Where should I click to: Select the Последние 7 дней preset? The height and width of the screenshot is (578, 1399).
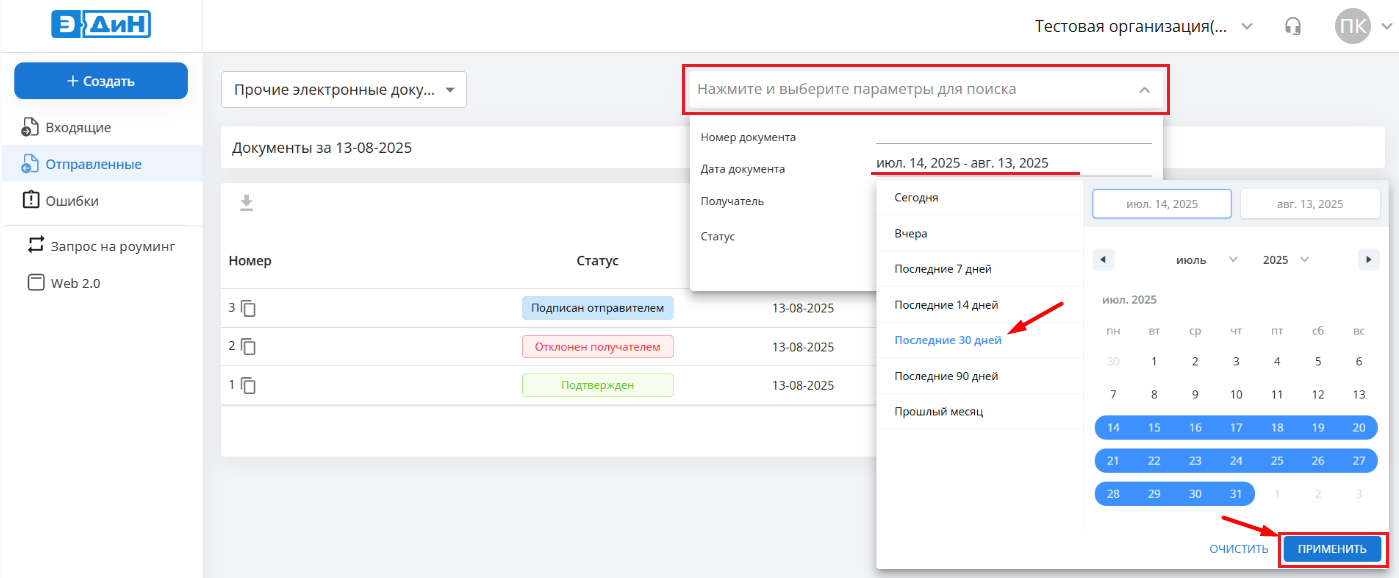942,269
